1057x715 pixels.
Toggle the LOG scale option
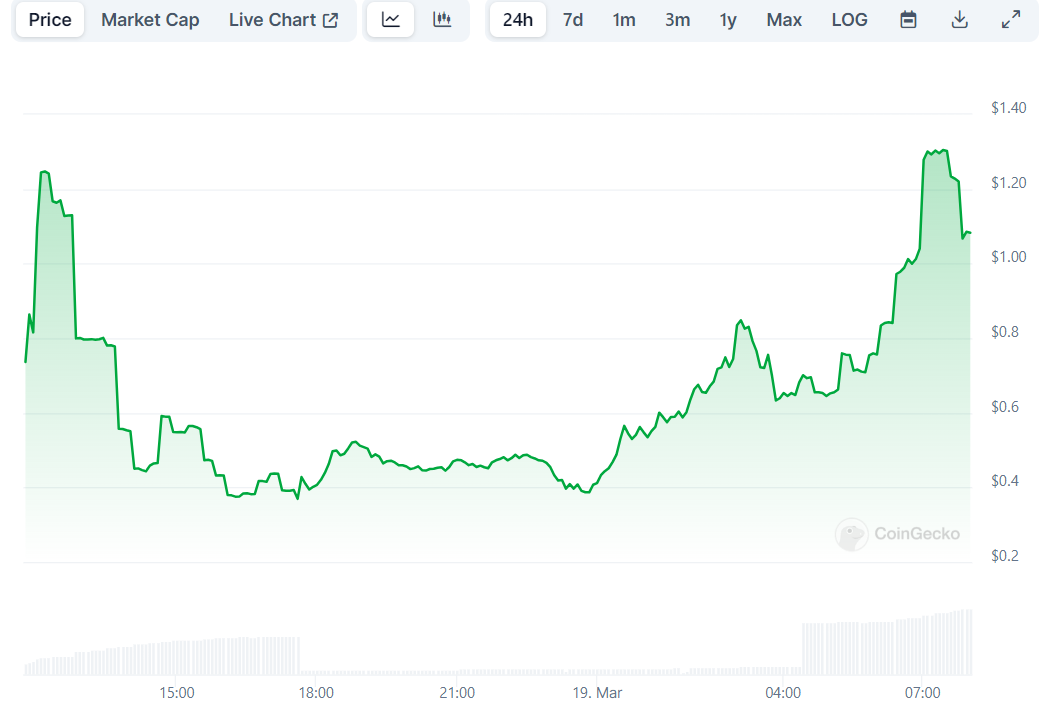(849, 20)
